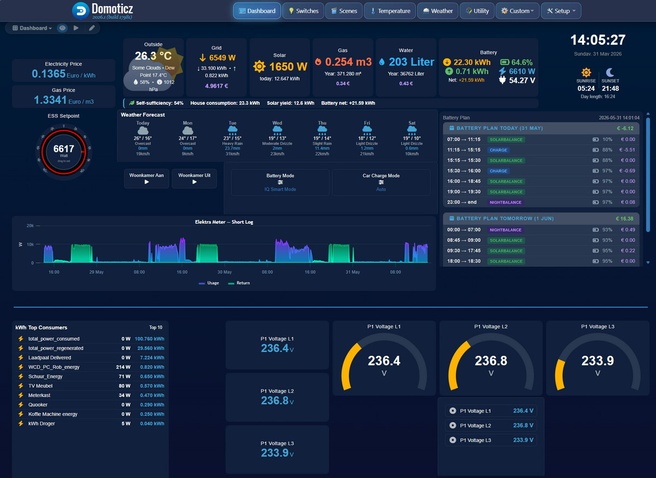This screenshot has height=478, width=656.
Task: Open Battery Mode selector showing IQ Smart Mode
Action: [x=280, y=183]
